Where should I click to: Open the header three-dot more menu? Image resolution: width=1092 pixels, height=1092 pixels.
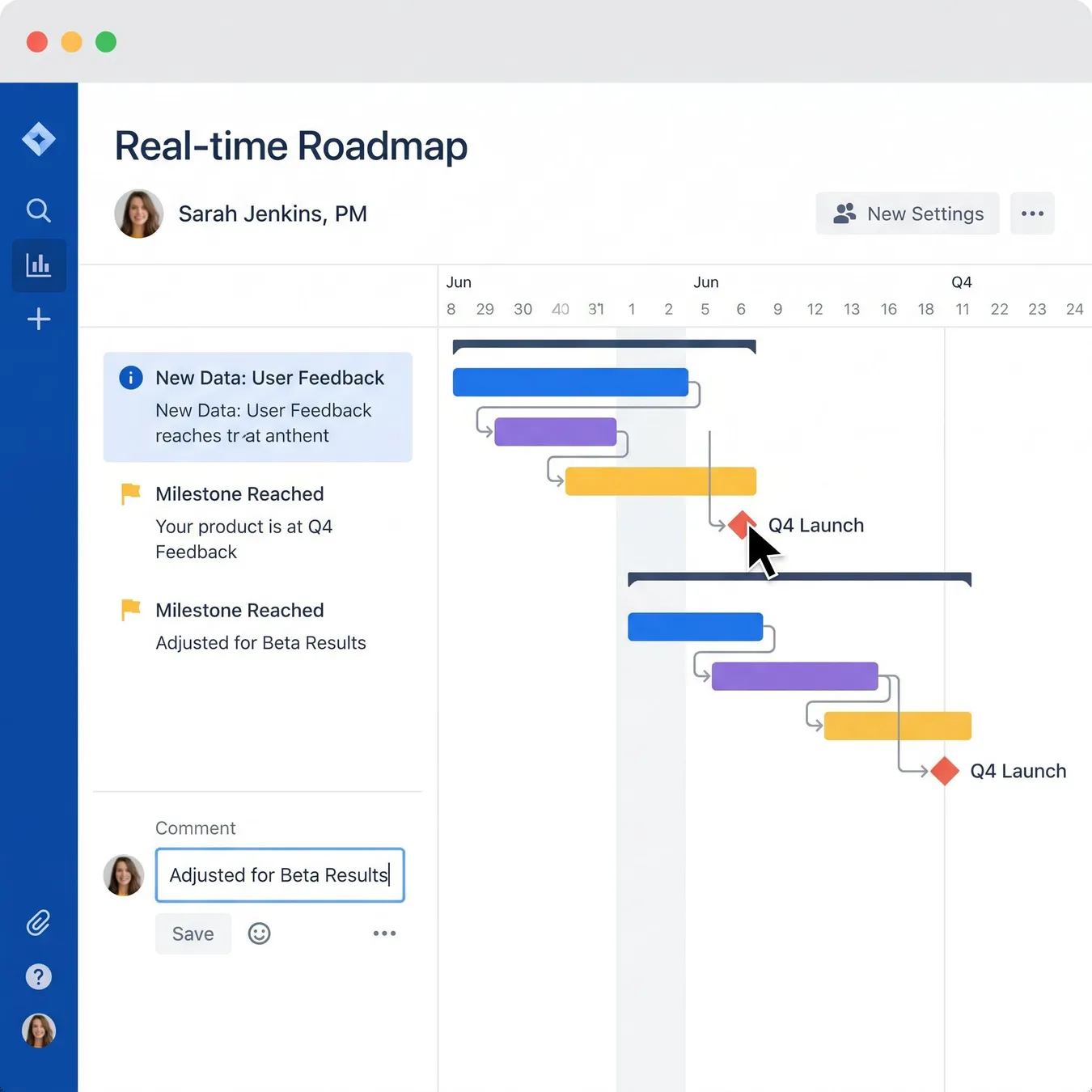point(1032,214)
